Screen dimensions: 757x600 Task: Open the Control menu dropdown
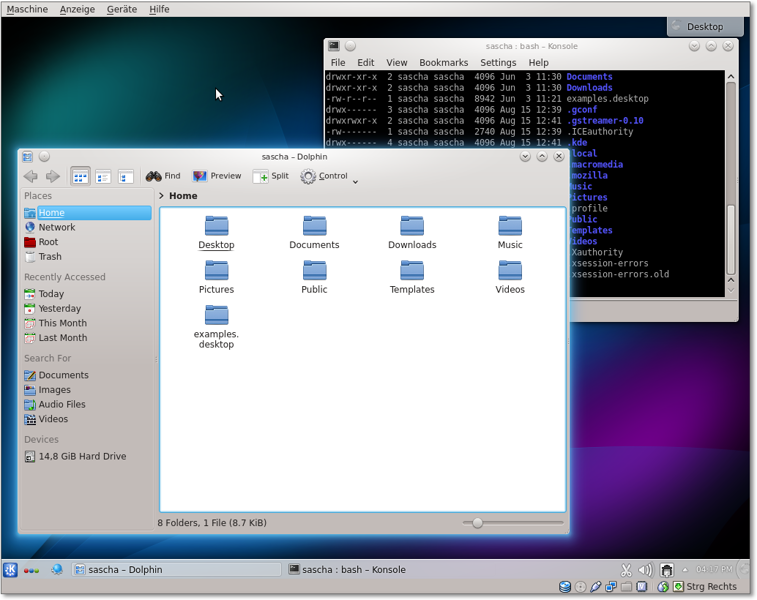pos(324,176)
